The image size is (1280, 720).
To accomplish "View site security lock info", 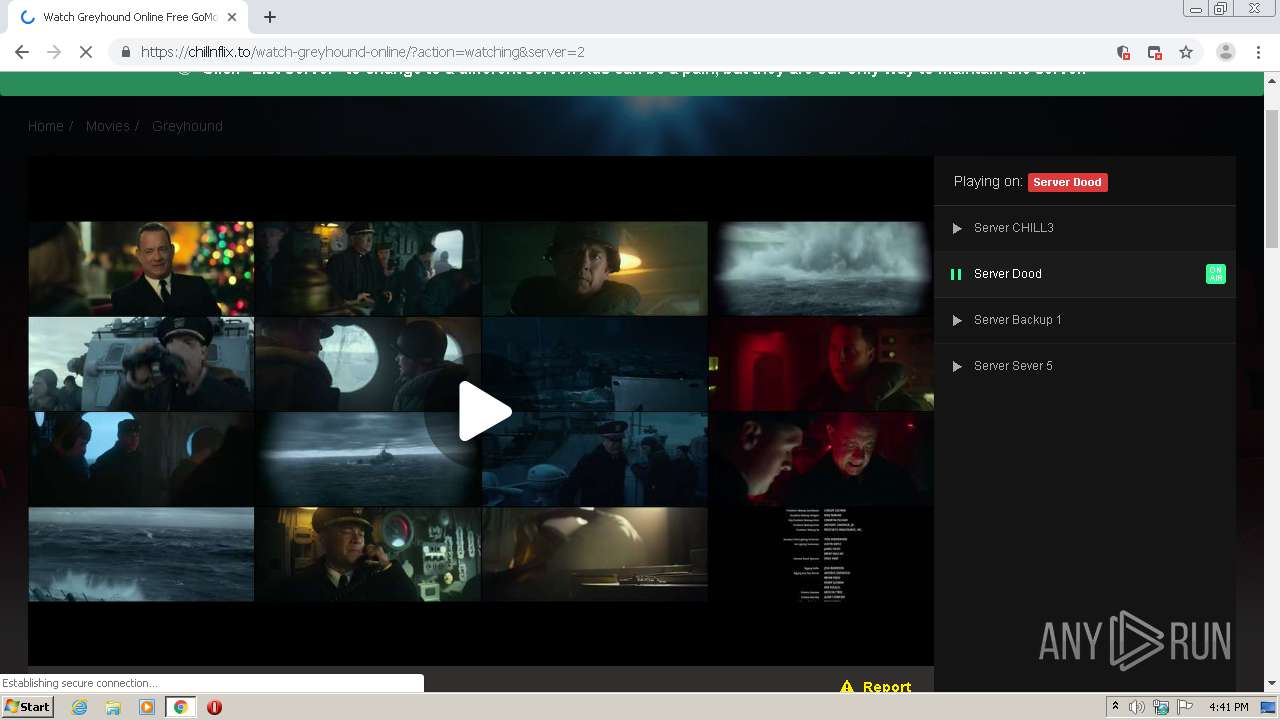I will click(125, 52).
